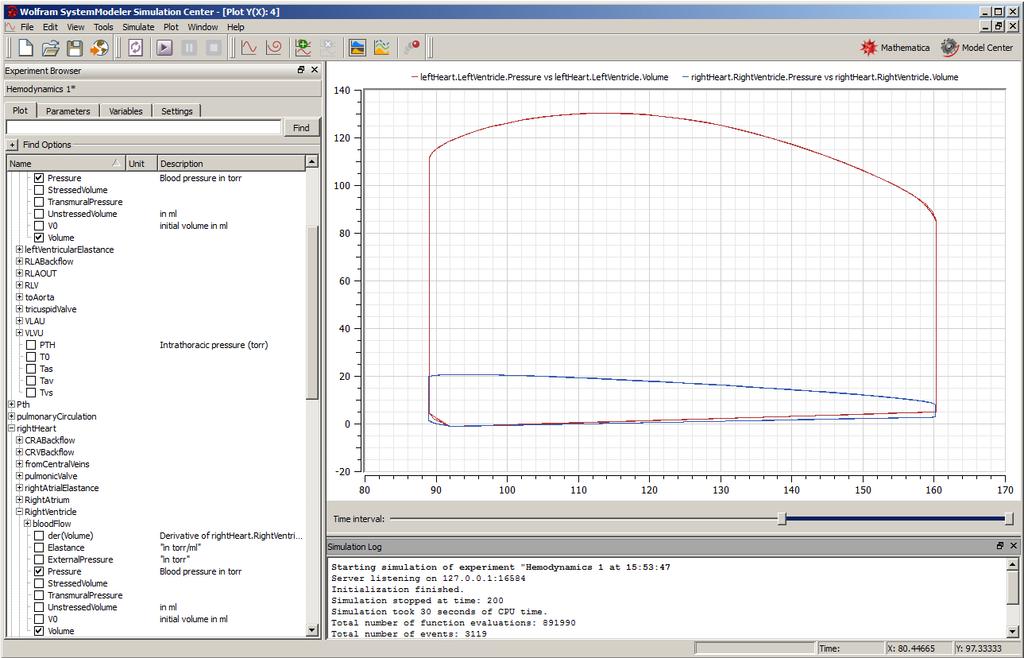Uncheck Pressure under the RightVentricle node
This screenshot has height=658, width=1024.
39,571
